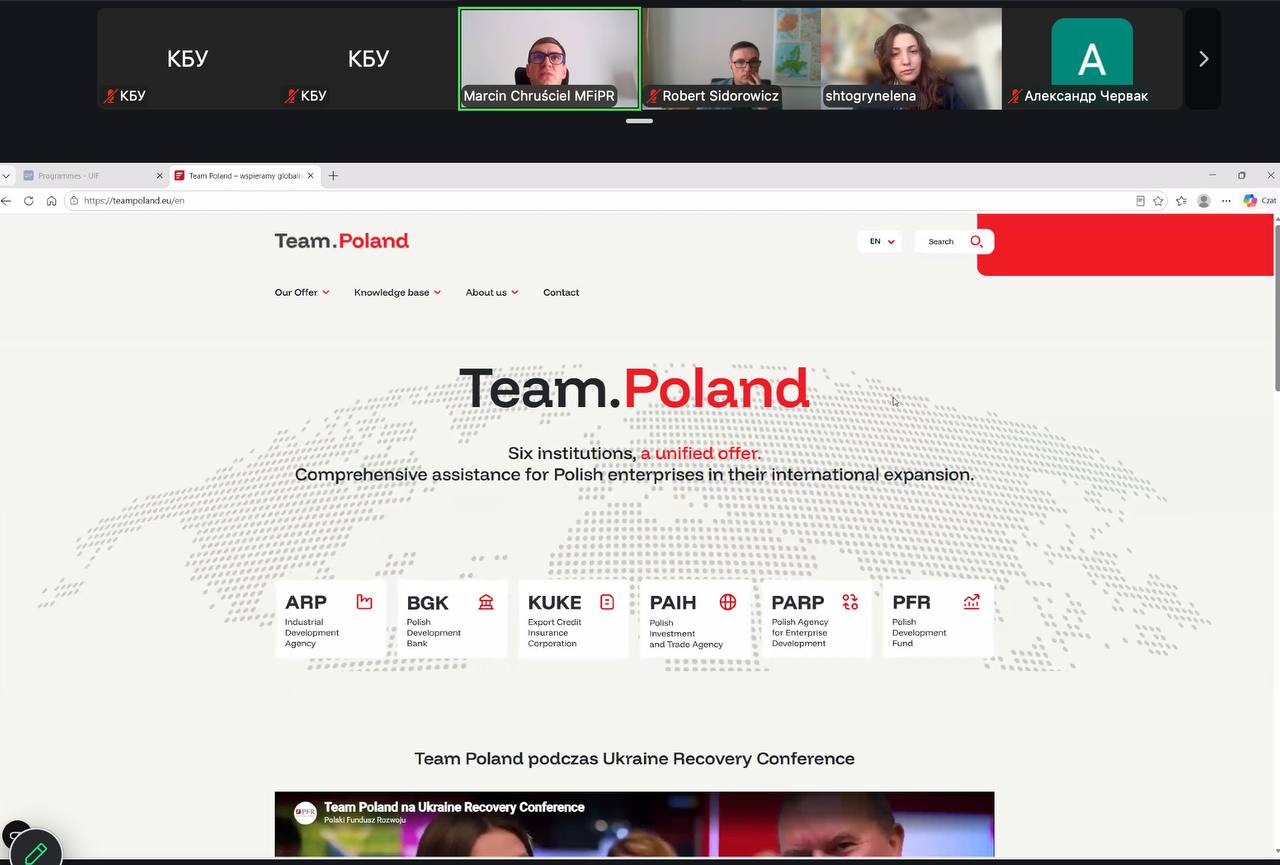The width and height of the screenshot is (1280, 865).
Task: Add page to favorites with star icon
Action: tap(1158, 200)
